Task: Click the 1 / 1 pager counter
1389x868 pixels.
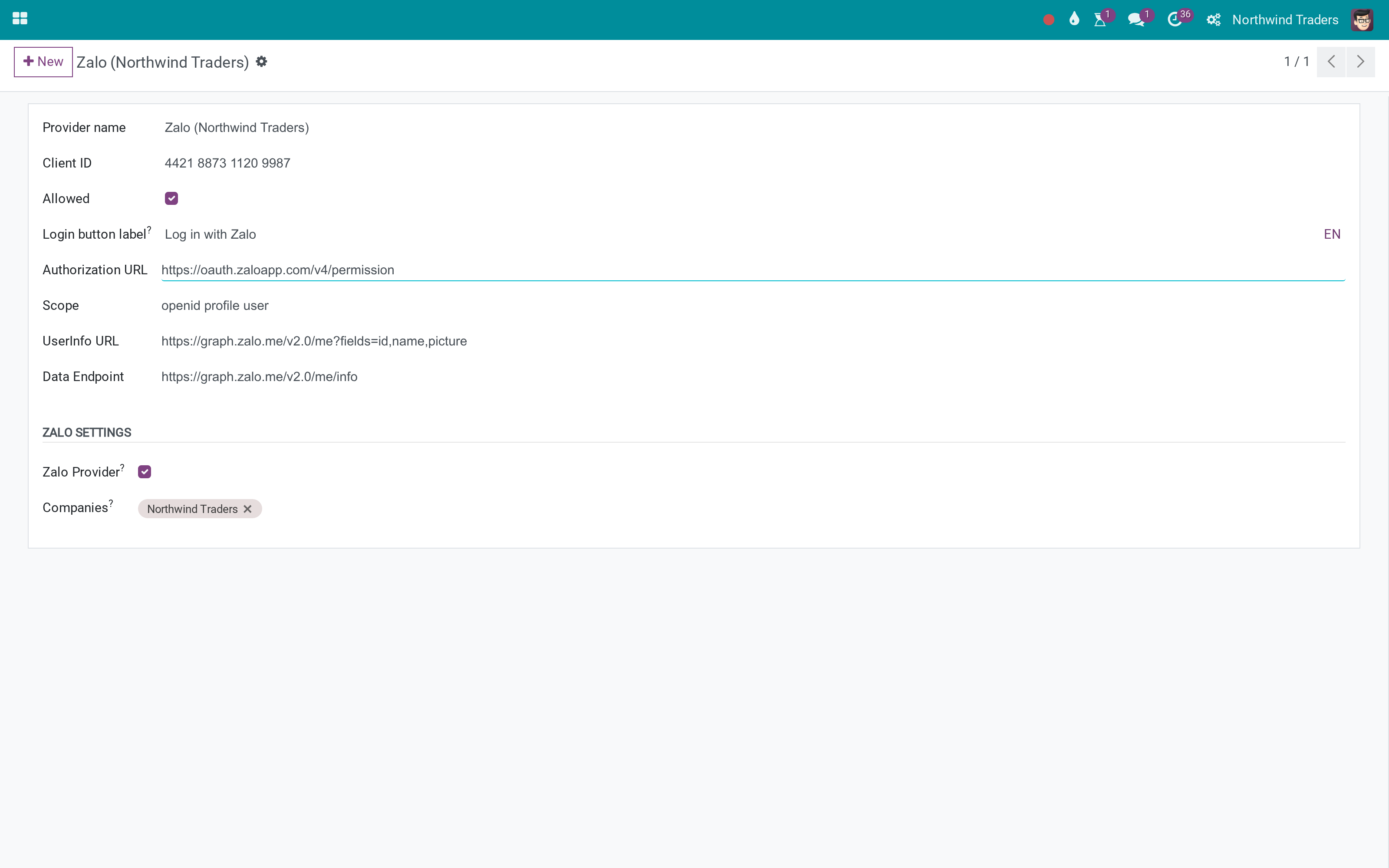Action: (1297, 62)
